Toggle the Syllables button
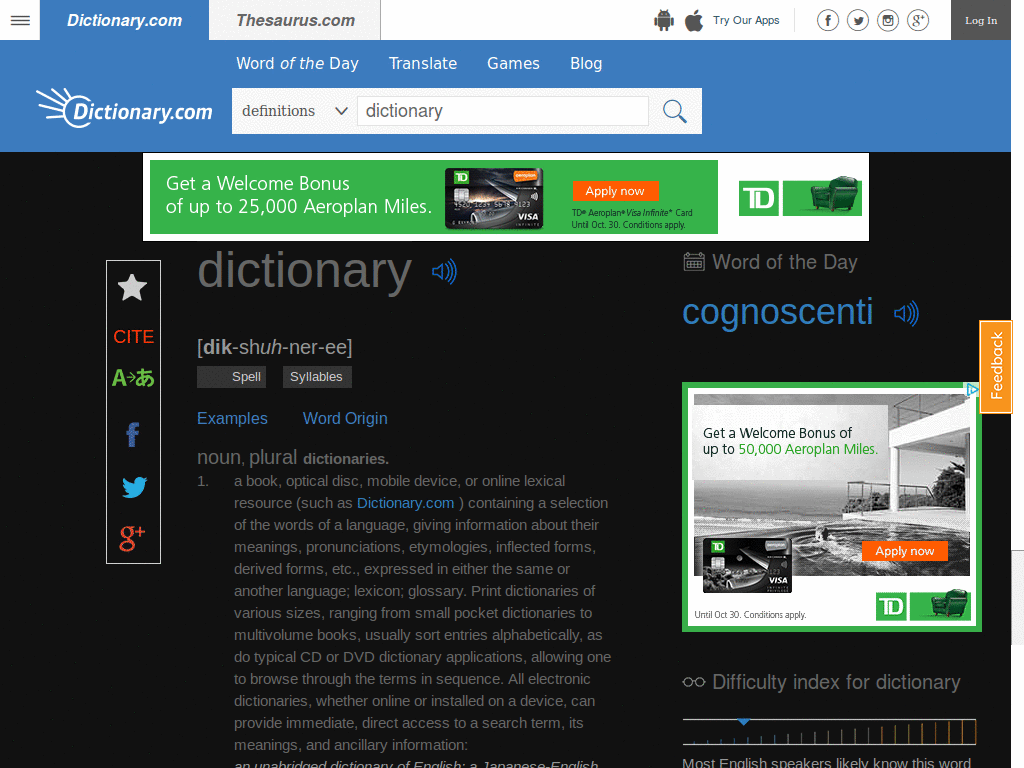 point(317,377)
